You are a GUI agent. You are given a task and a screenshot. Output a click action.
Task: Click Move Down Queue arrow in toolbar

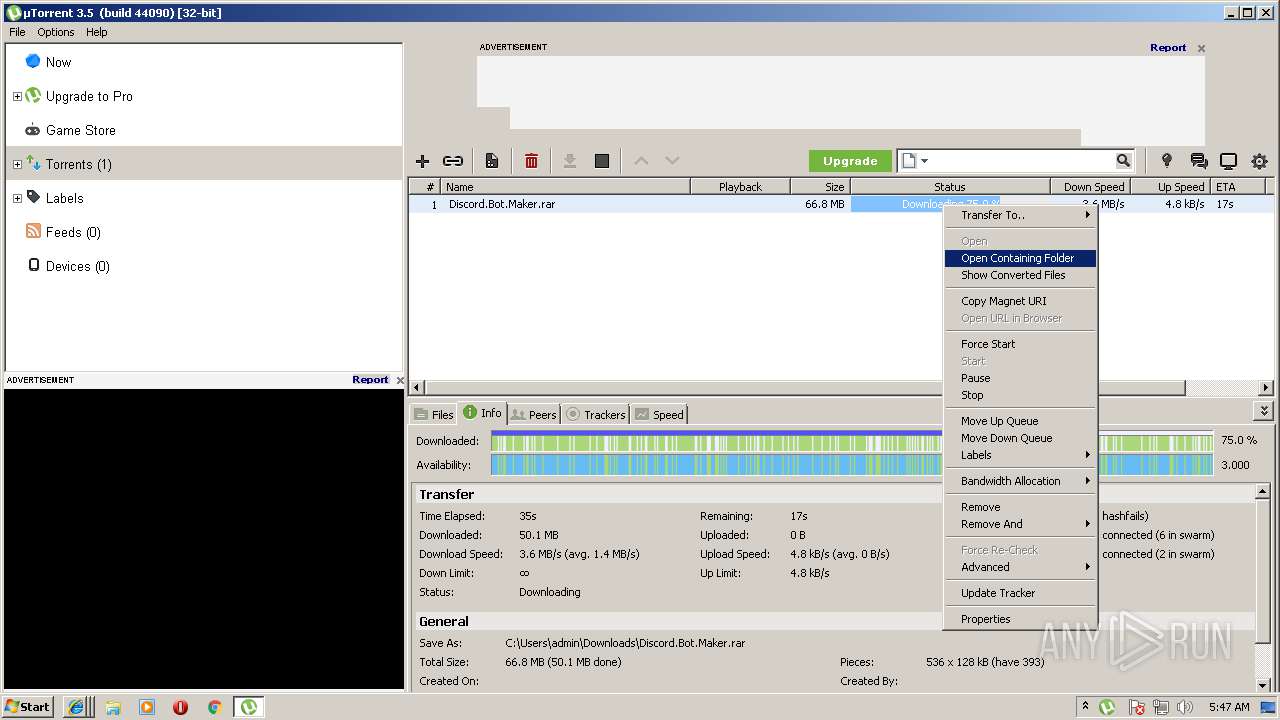coord(672,161)
